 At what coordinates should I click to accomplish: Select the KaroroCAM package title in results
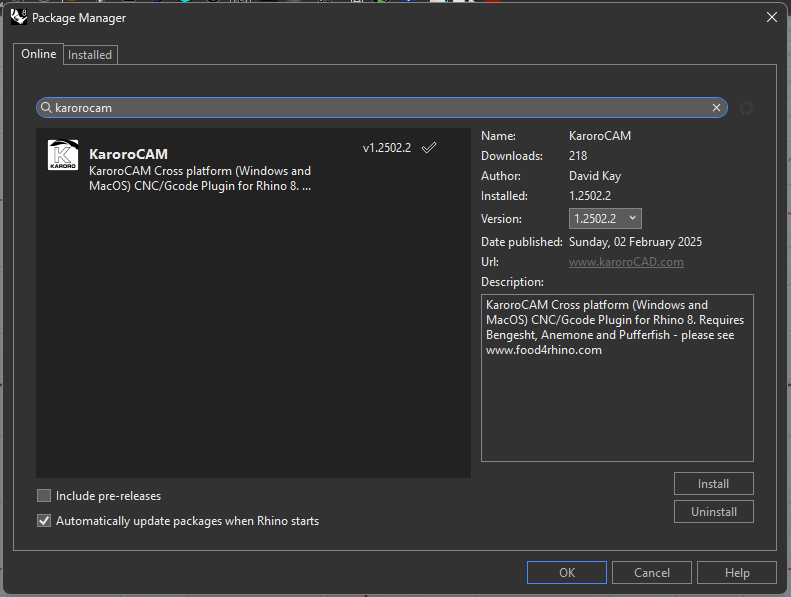[x=128, y=154]
